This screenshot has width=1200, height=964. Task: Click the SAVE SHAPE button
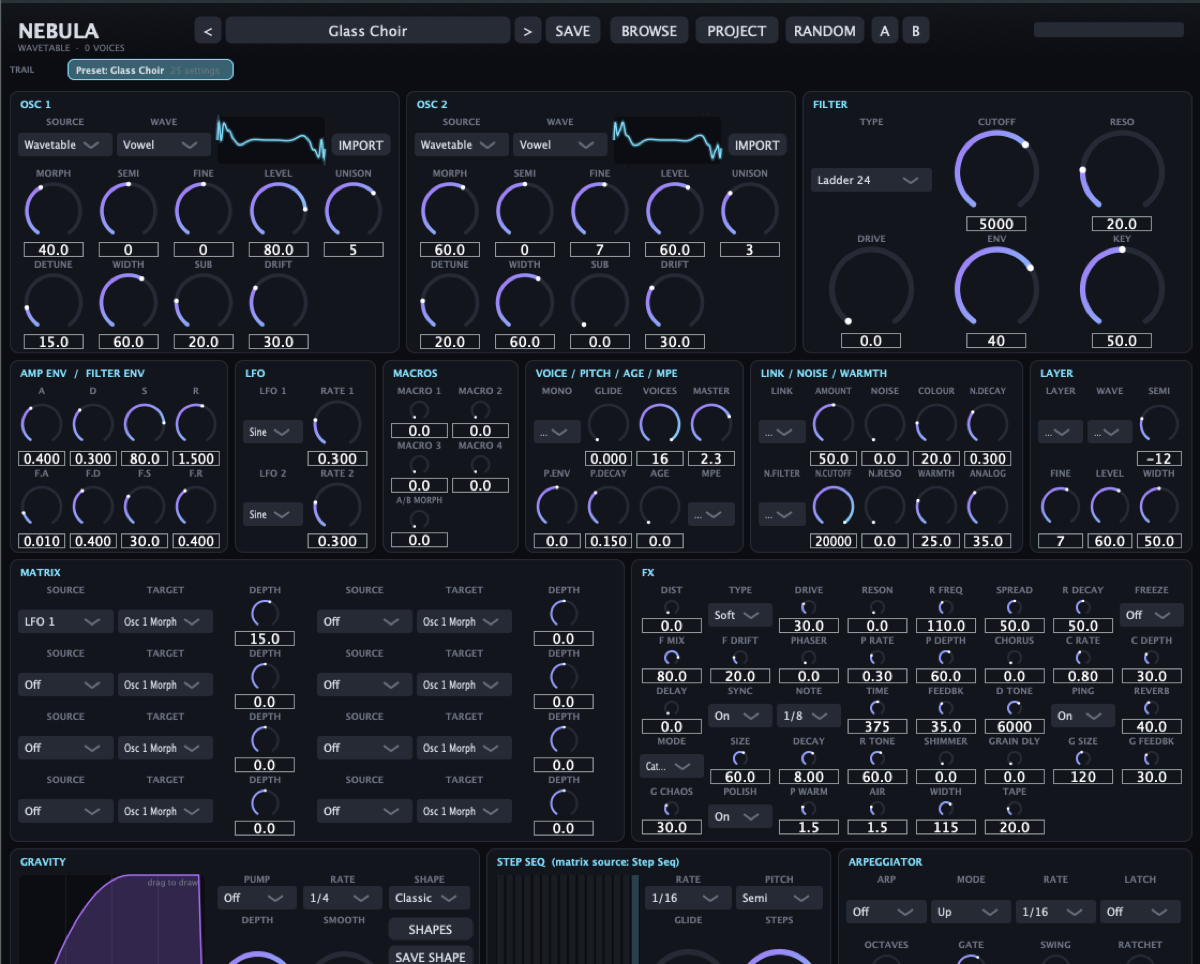pyautogui.click(x=430, y=957)
